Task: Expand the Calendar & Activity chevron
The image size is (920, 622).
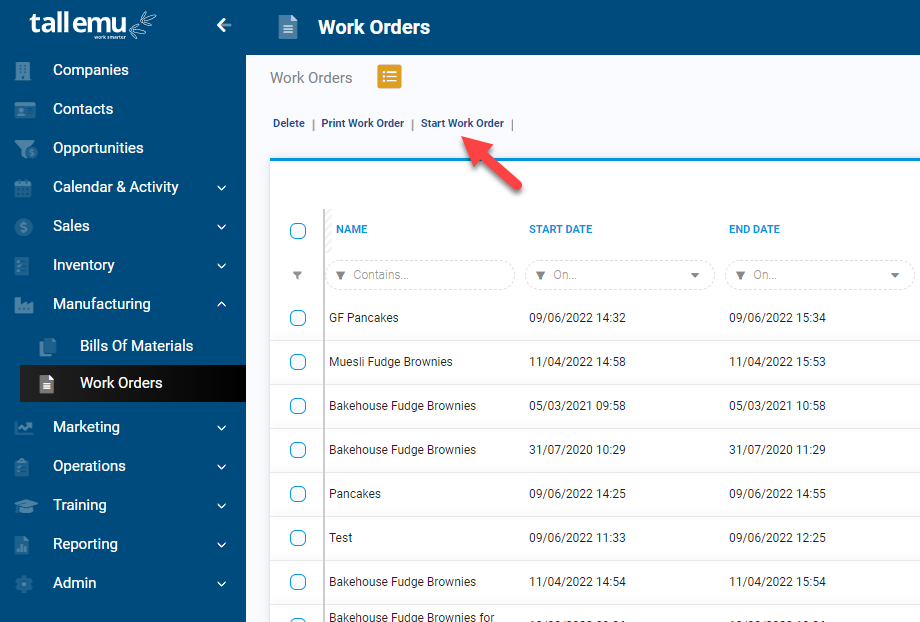Action: 222,188
